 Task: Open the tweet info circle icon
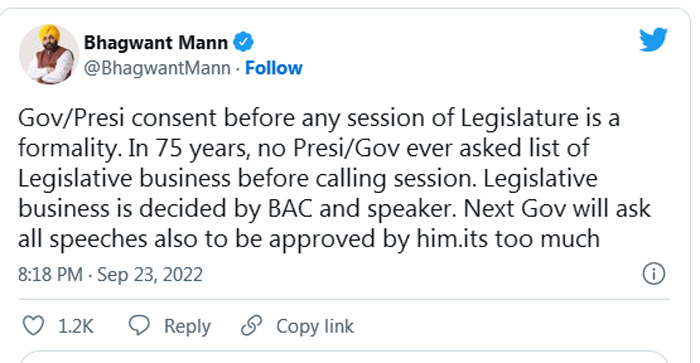(654, 274)
